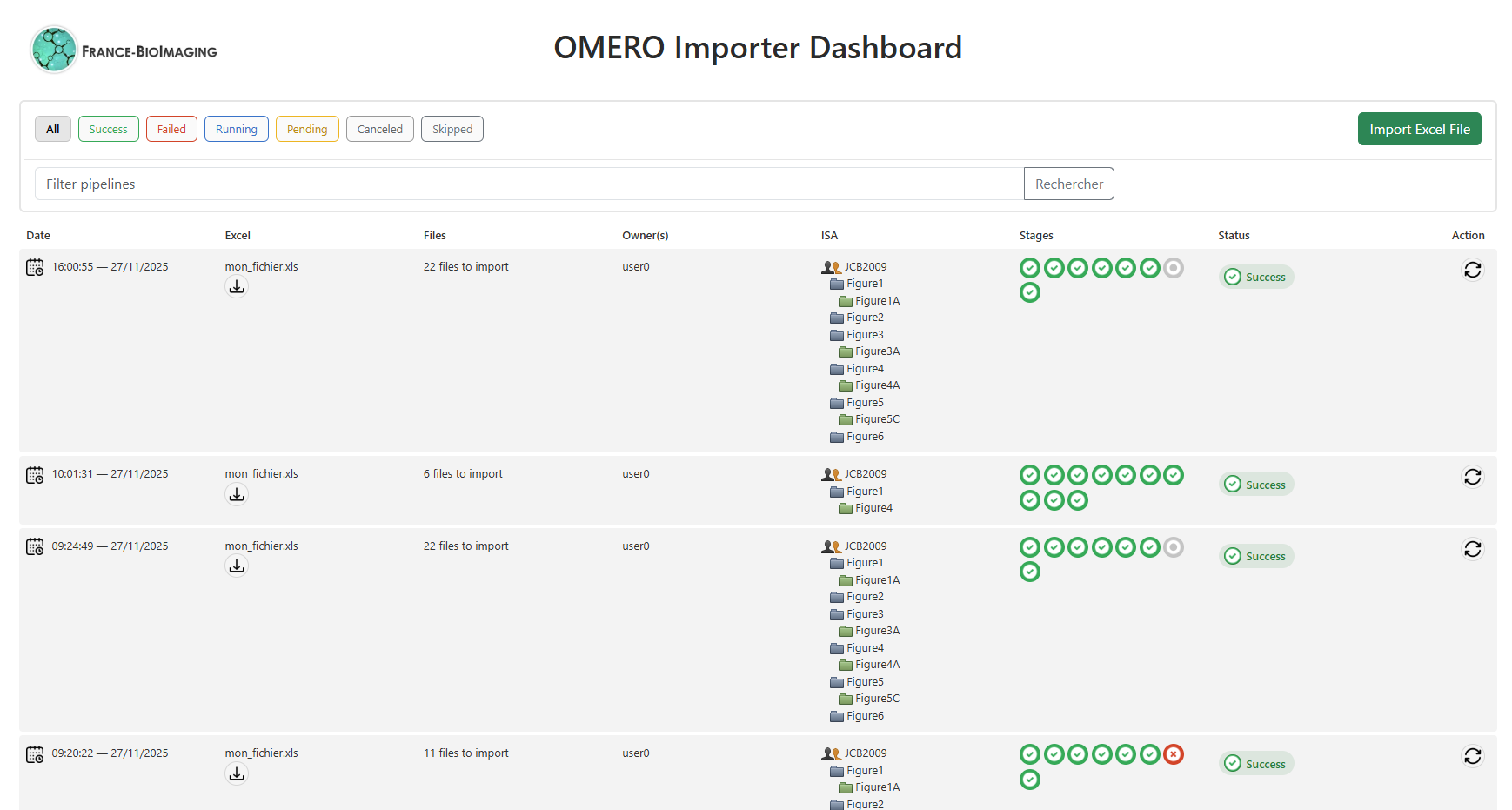The width and height of the screenshot is (1512, 810).
Task: Retry the 16:00:55 pipeline via refresh icon
Action: [x=1472, y=270]
